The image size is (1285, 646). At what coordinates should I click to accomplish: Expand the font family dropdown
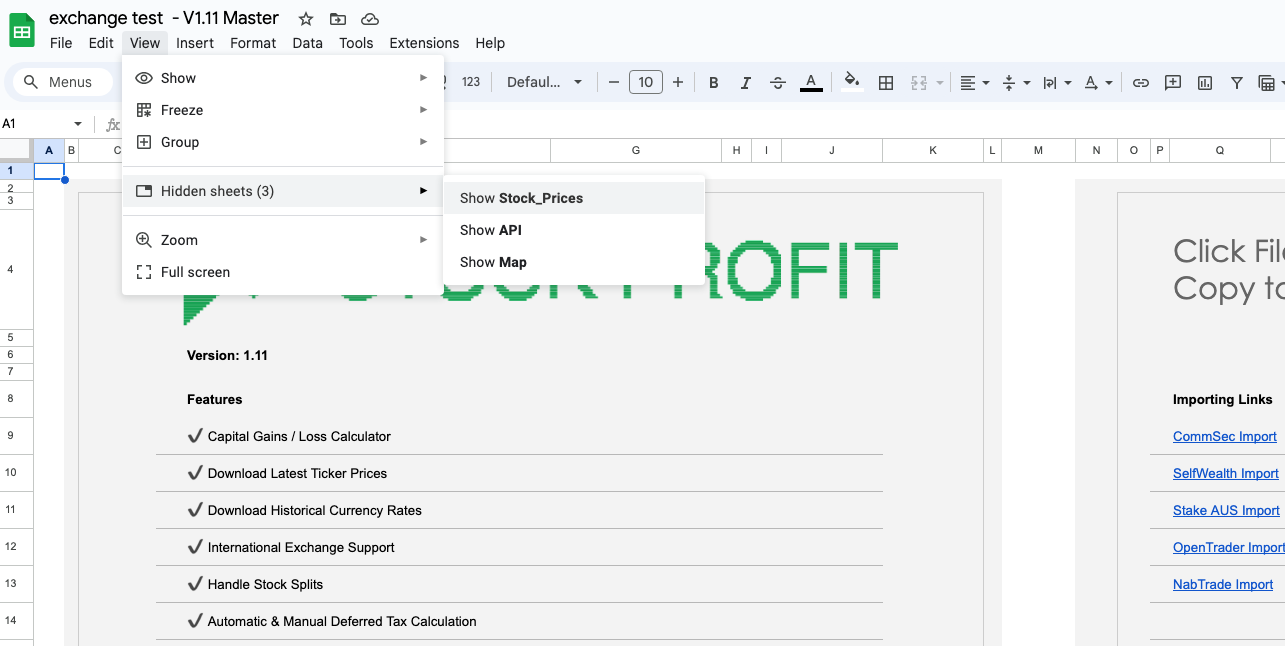coord(545,82)
